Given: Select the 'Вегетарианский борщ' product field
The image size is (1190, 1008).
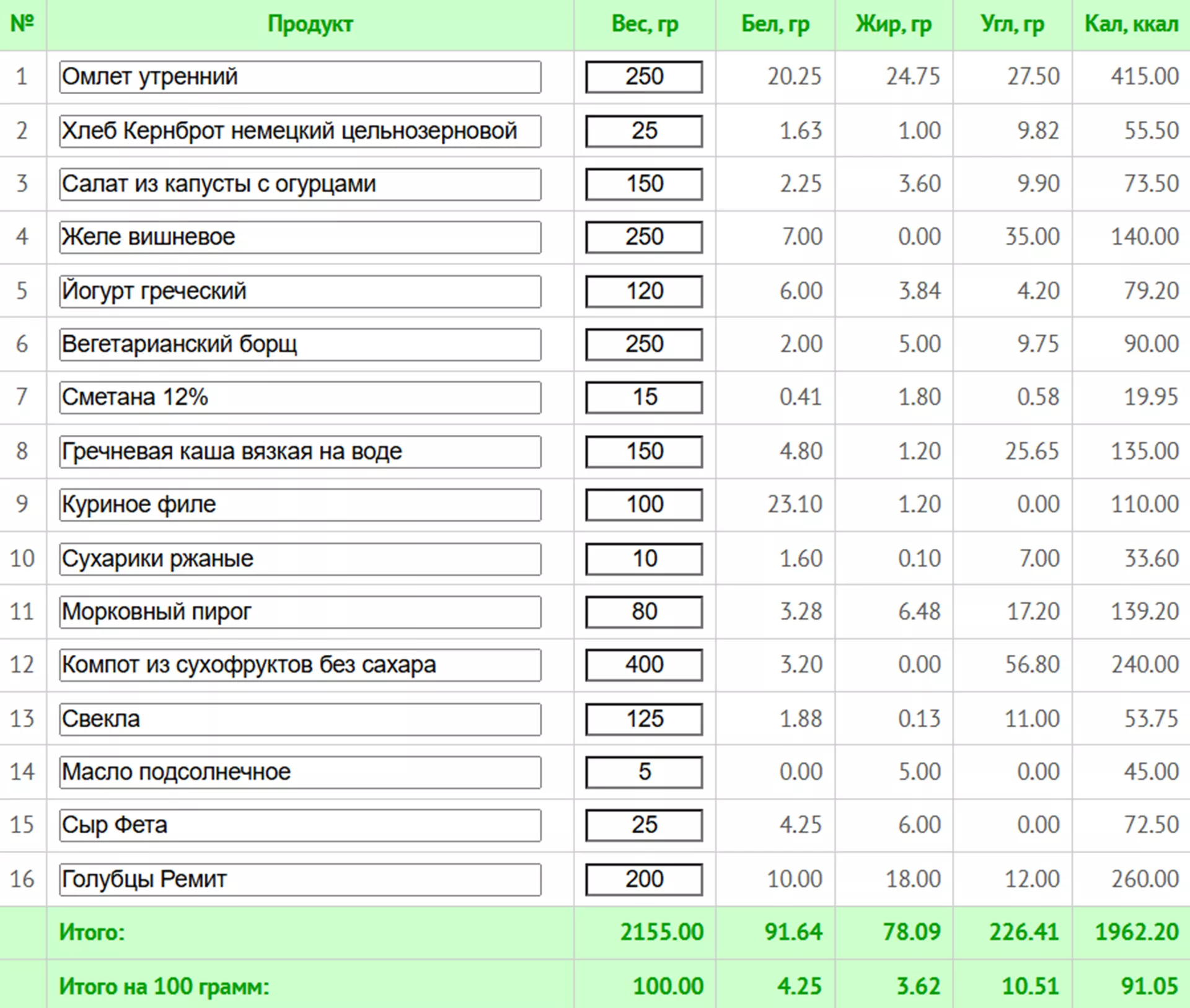Looking at the screenshot, I should (x=300, y=344).
